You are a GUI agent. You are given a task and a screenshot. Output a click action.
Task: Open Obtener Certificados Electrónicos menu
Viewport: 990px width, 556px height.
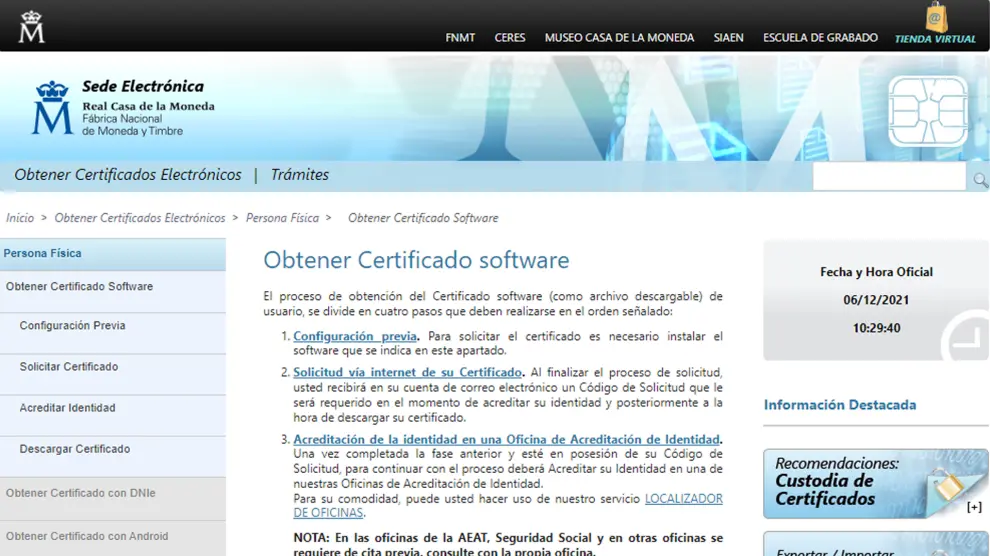(128, 175)
